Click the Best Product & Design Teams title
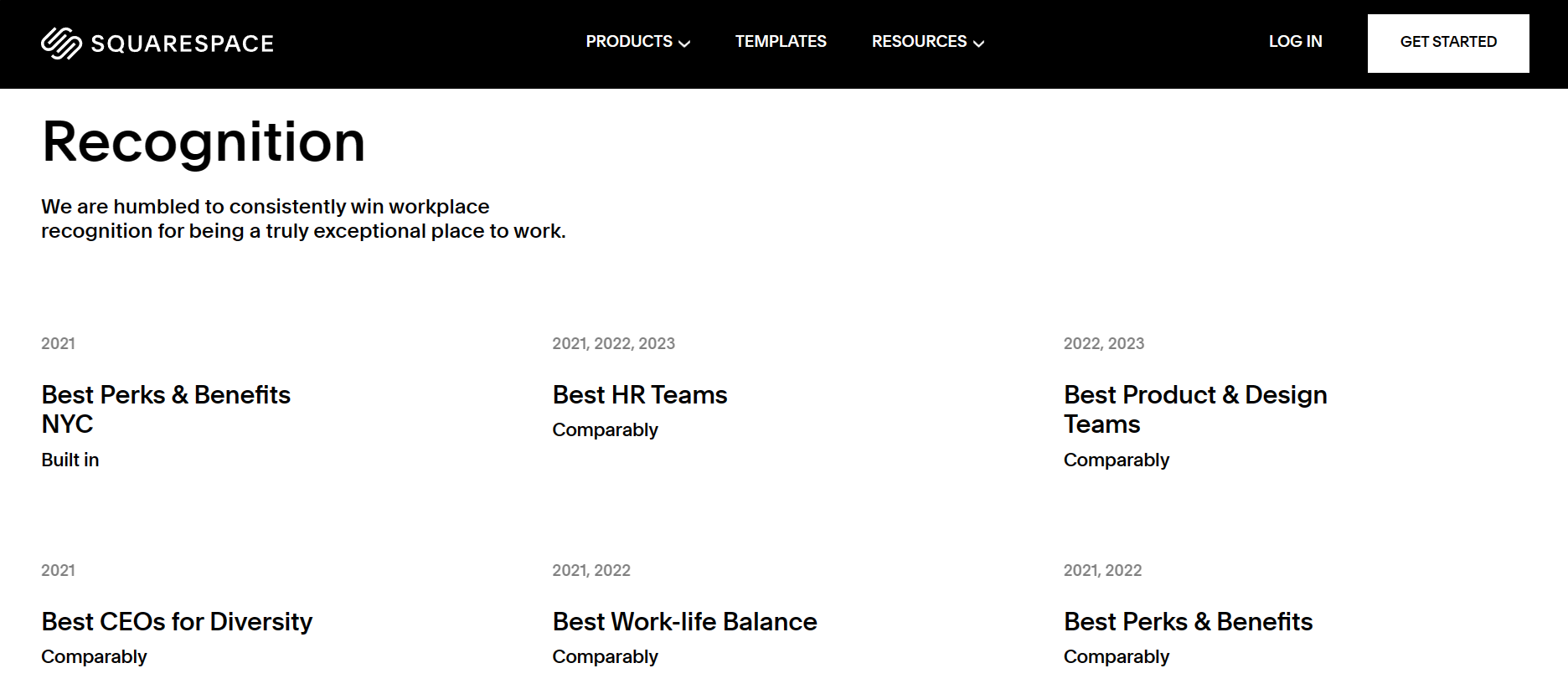Viewport: 1568px width, 699px height. pyautogui.click(x=1195, y=409)
